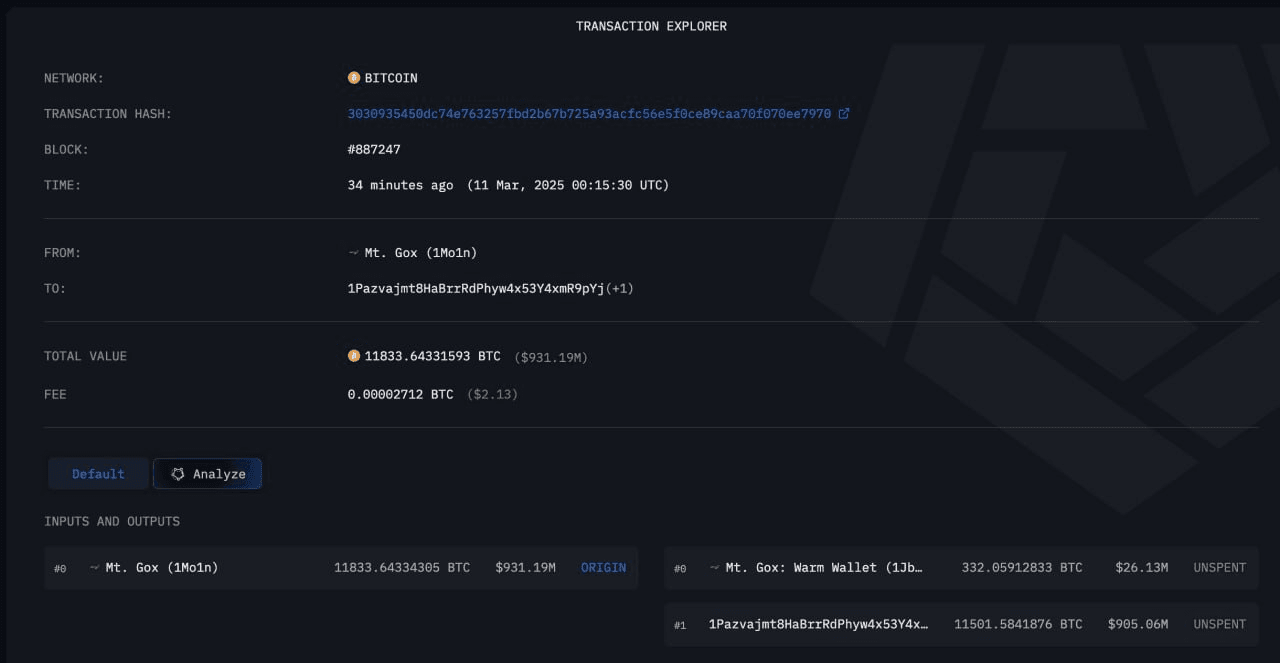This screenshot has height=663, width=1280.
Task: Open the Mt. Gox (1Mo1n) sender link
Action: [420, 253]
